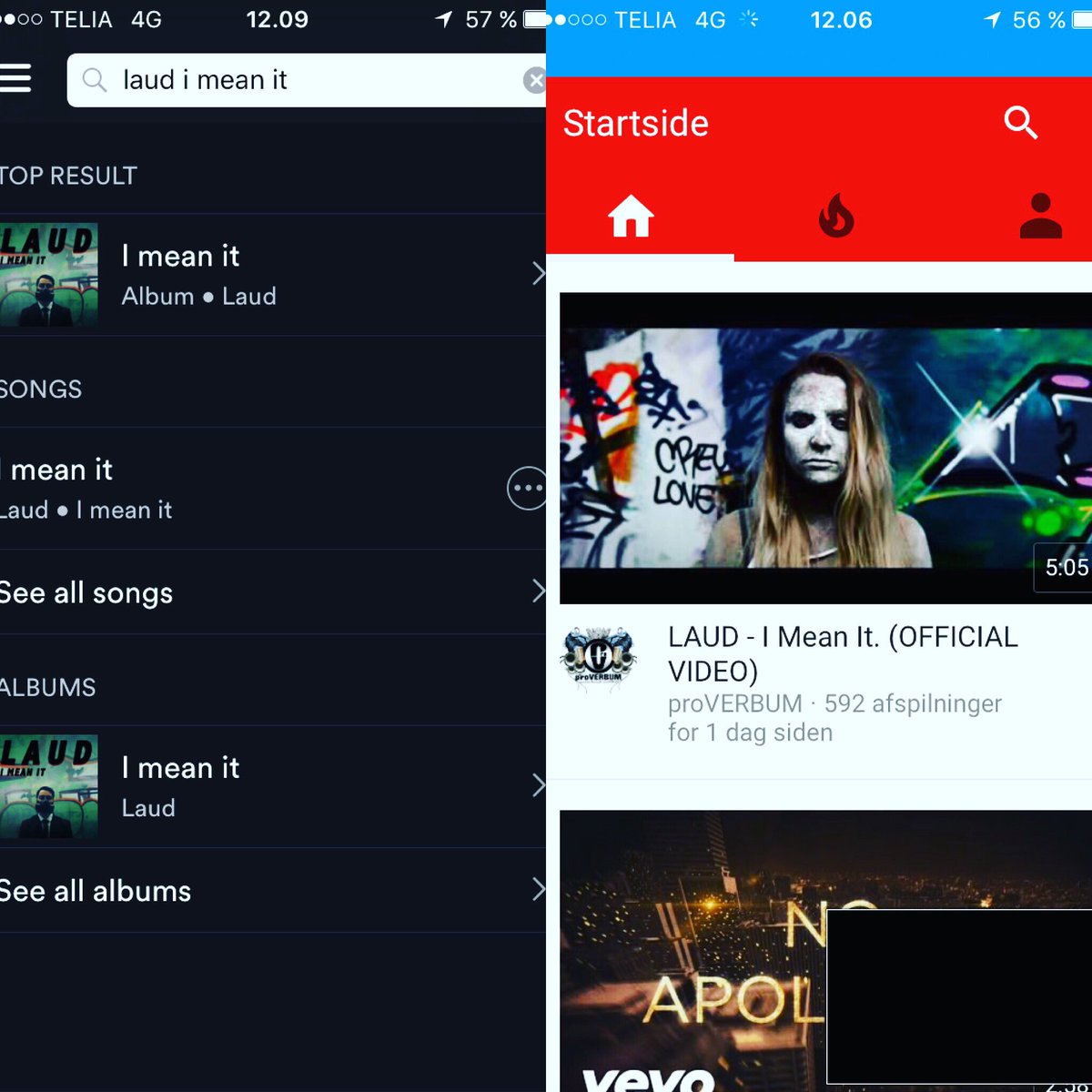This screenshot has width=1092, height=1092.
Task: Tap the 5:05 duration badge
Action: click(1065, 568)
